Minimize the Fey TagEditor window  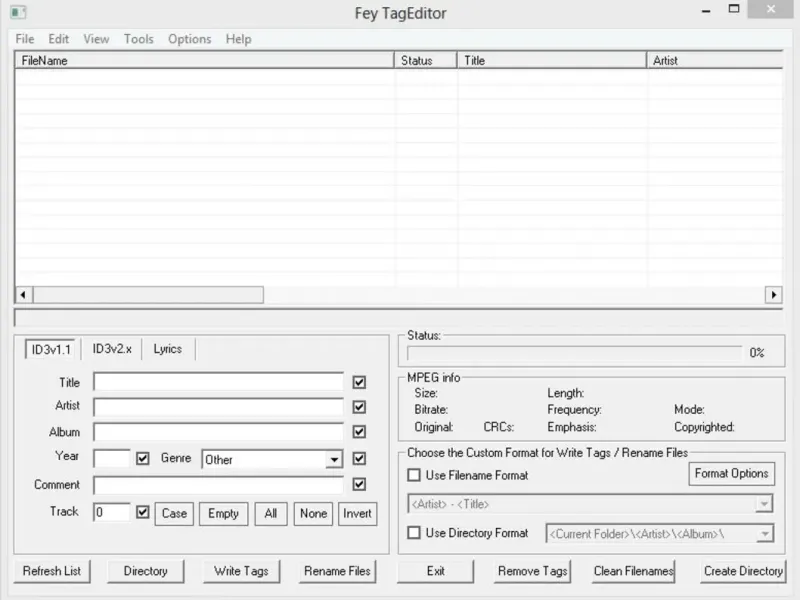coord(706,10)
